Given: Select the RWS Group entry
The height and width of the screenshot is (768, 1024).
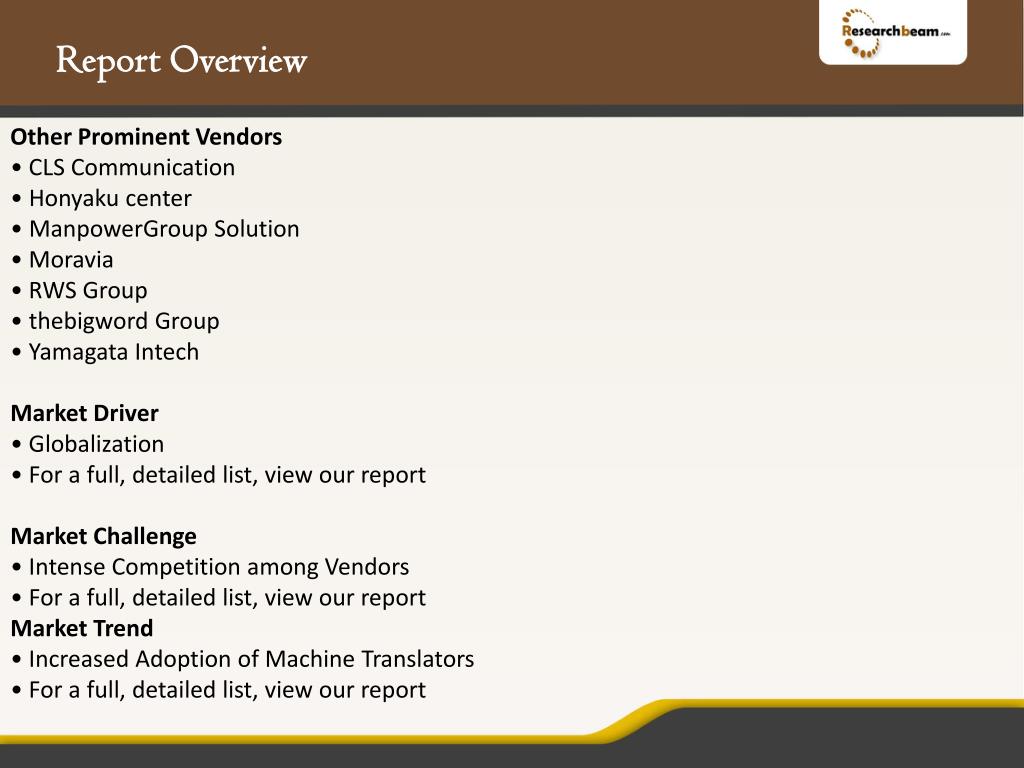Looking at the screenshot, I should [x=80, y=291].
